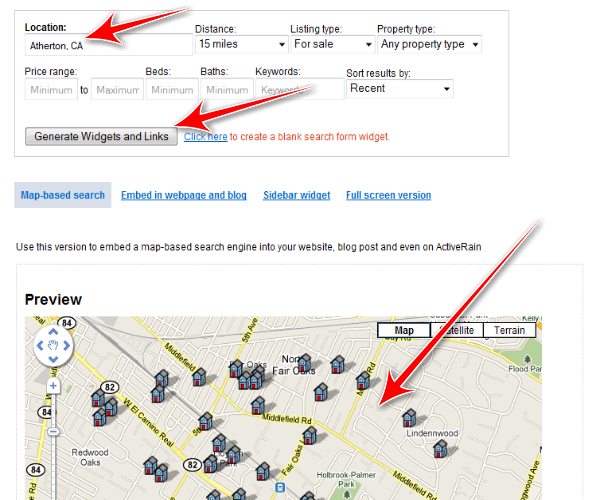Select the Map view type button
Viewport: 600px width, 500px height.
point(404,330)
